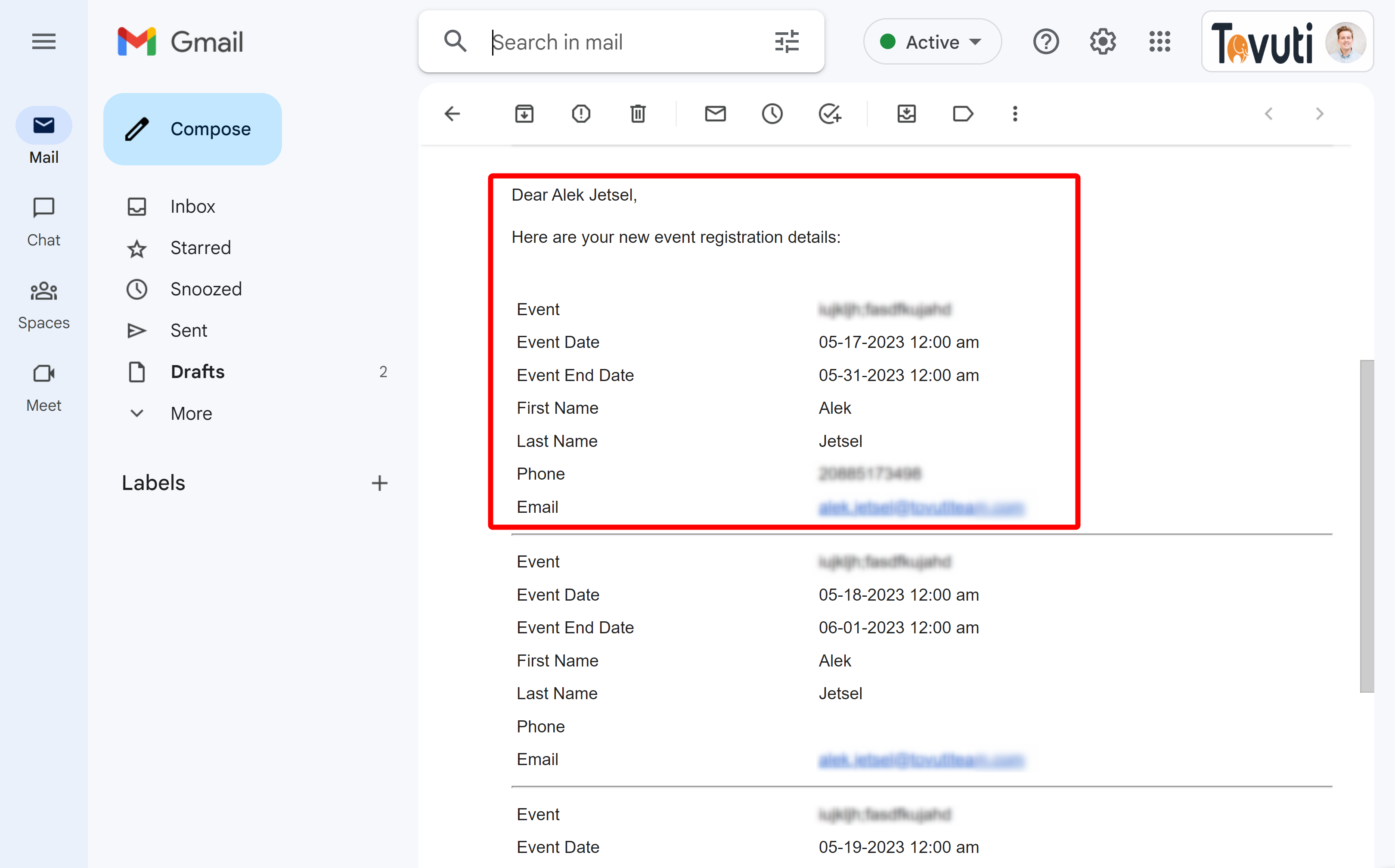Screen dimensions: 1395x868
Task: Create a new label plus icon
Action: point(379,483)
